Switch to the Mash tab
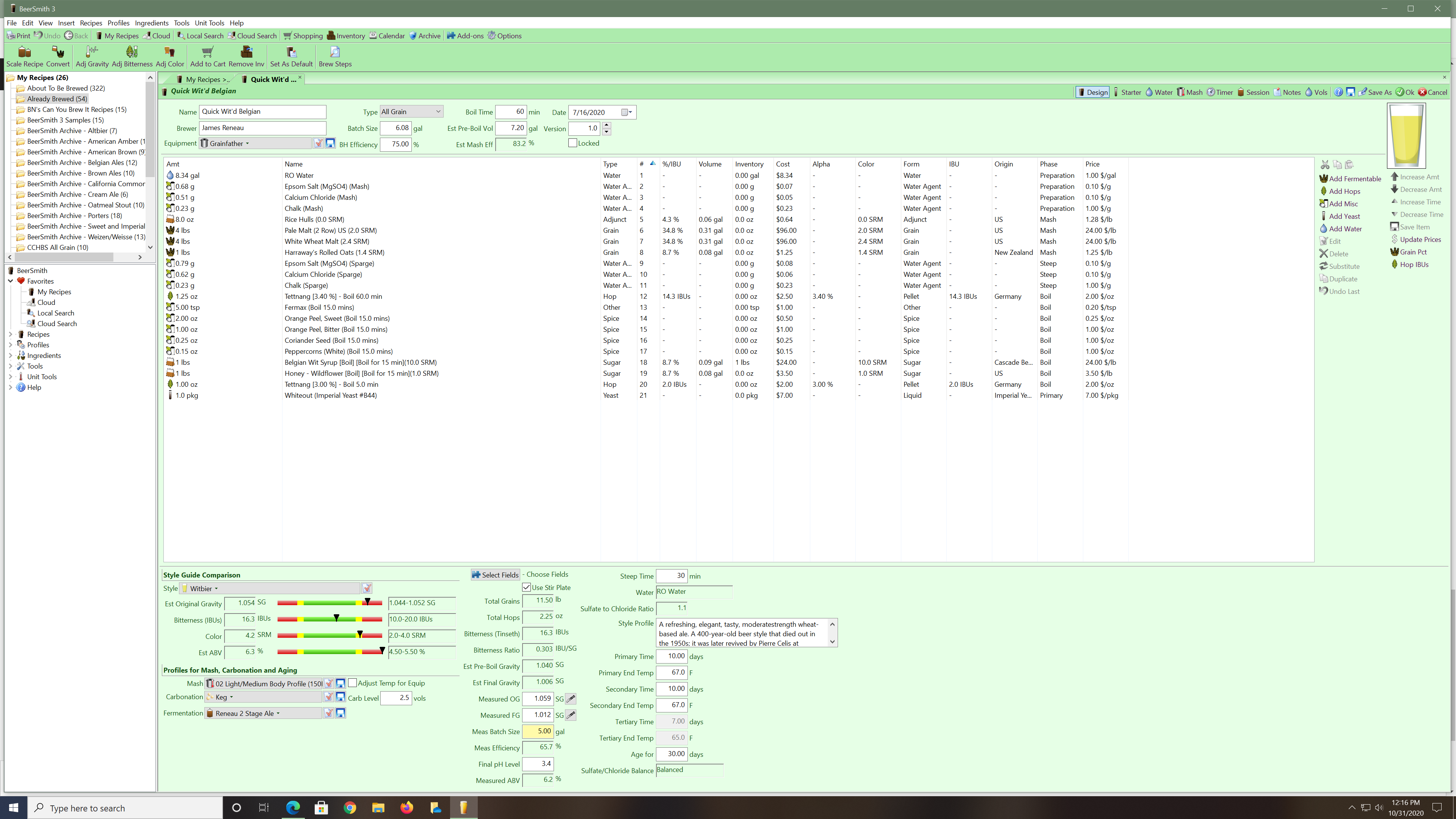The image size is (1456, 819). (x=1189, y=92)
